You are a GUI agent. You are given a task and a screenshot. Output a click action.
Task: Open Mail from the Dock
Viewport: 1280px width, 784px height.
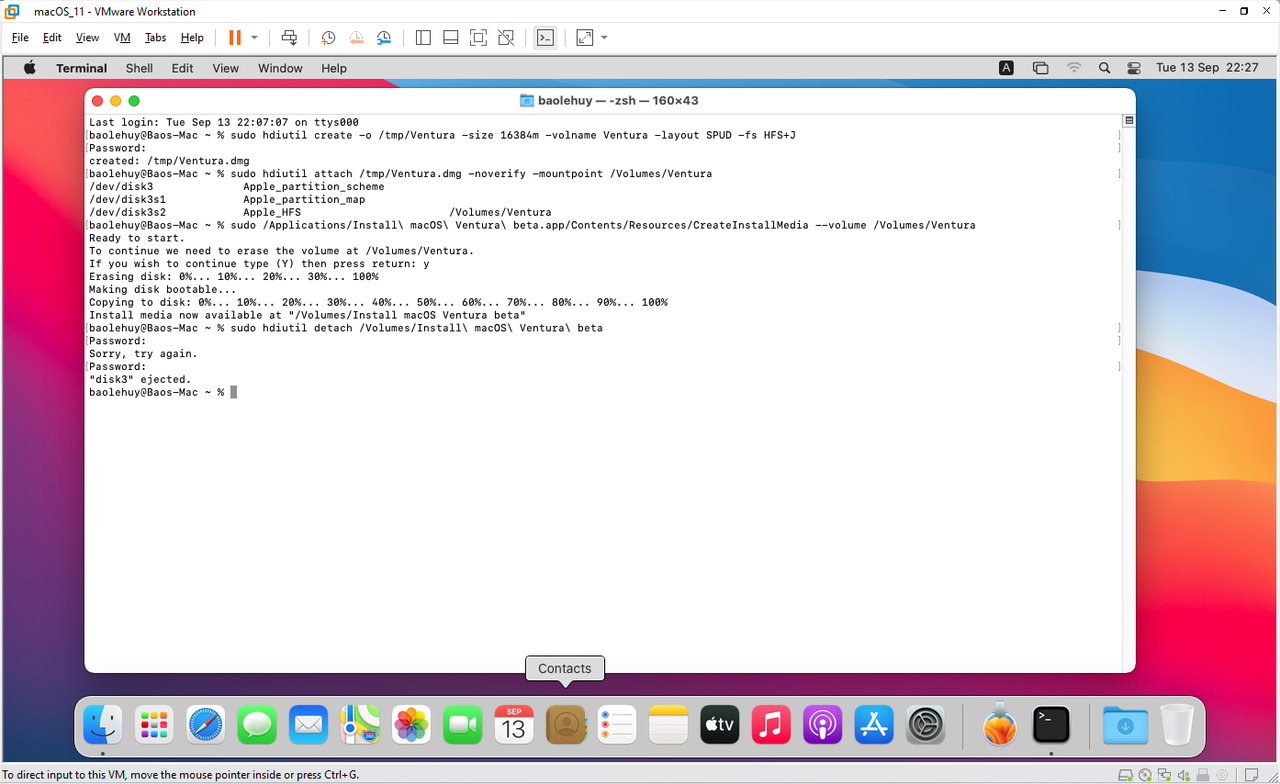tap(309, 724)
